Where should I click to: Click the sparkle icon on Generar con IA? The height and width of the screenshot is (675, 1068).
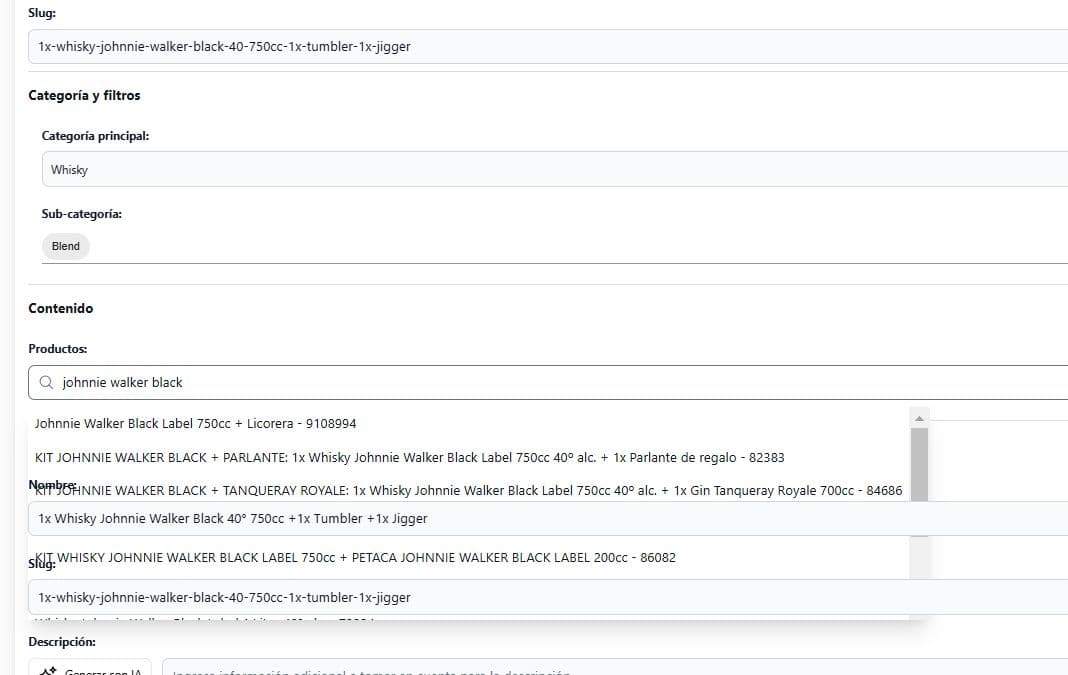48,672
